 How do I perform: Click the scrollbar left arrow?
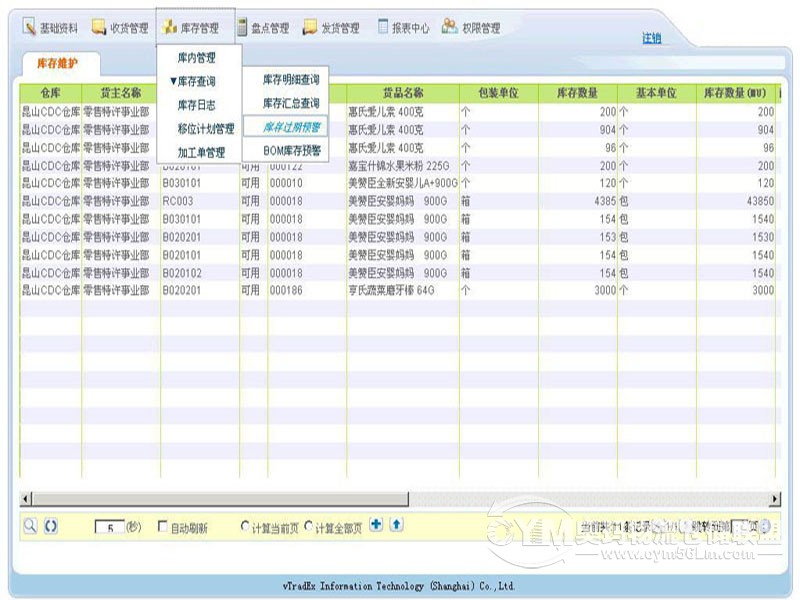tap(26, 498)
